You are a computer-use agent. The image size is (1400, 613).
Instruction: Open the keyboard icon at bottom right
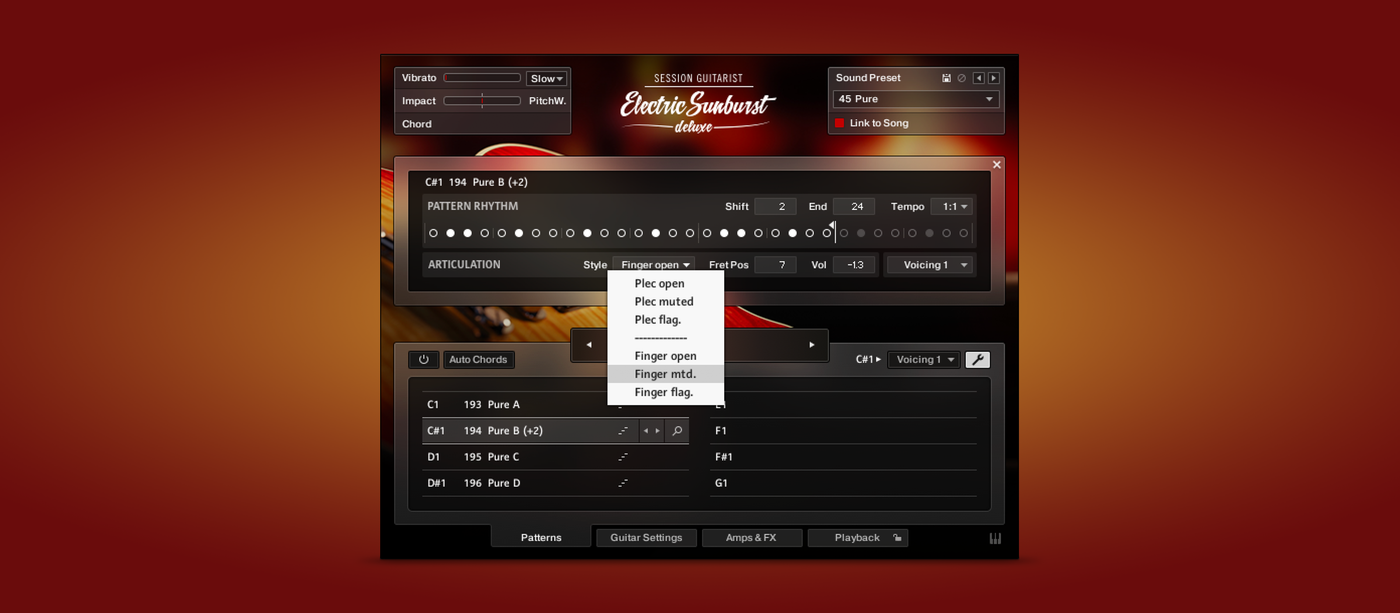point(995,538)
